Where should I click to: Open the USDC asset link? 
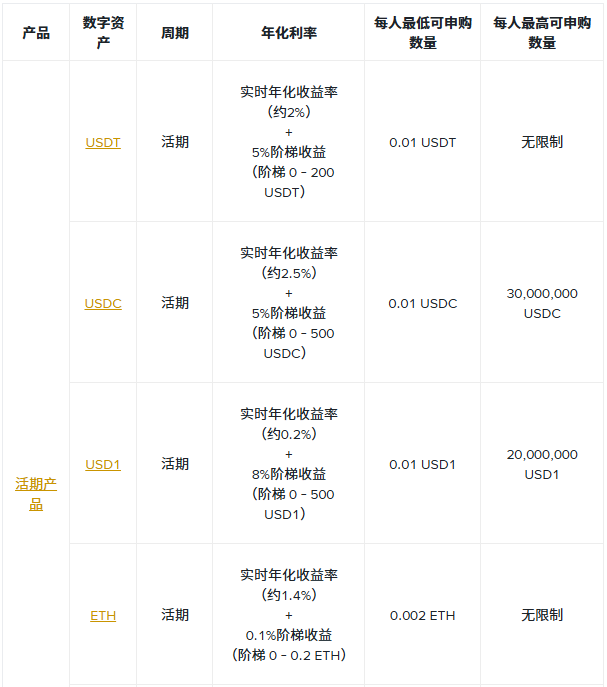(103, 303)
